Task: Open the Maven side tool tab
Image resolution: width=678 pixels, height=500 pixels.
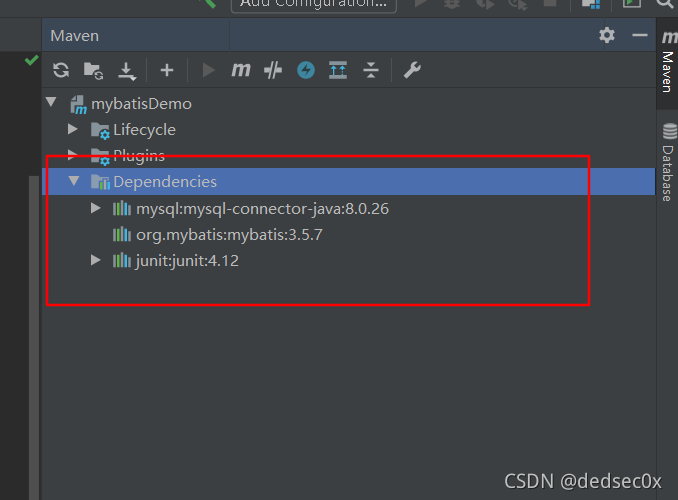Action: click(667, 63)
